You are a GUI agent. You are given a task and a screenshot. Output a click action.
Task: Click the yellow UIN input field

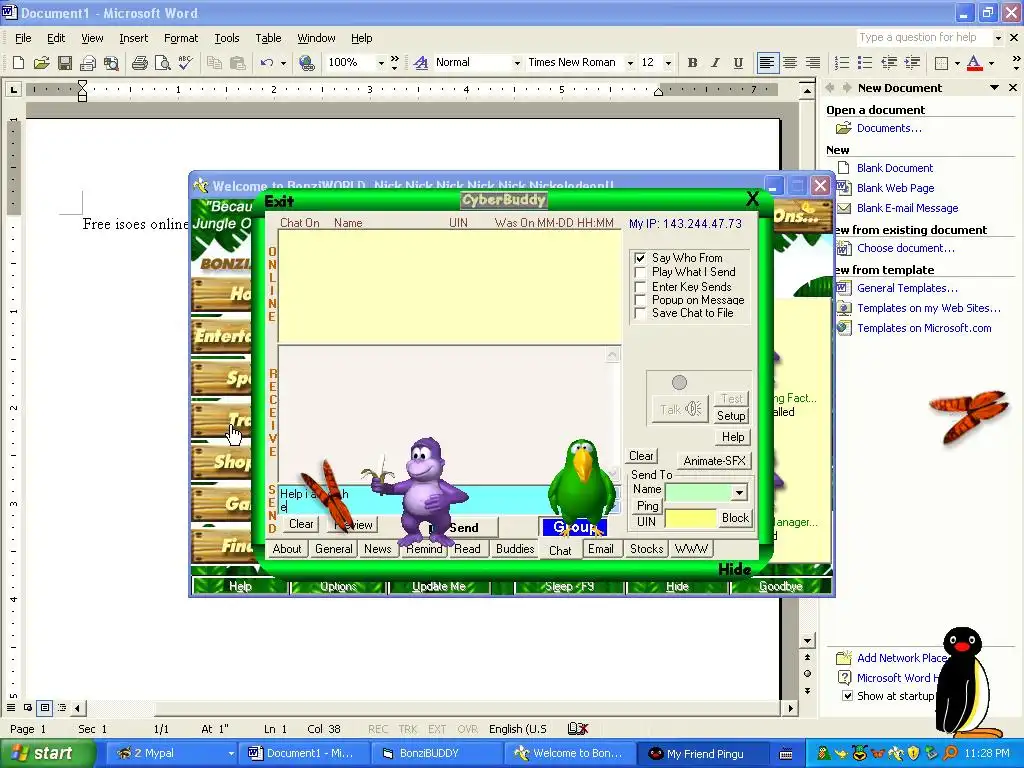tap(690, 519)
